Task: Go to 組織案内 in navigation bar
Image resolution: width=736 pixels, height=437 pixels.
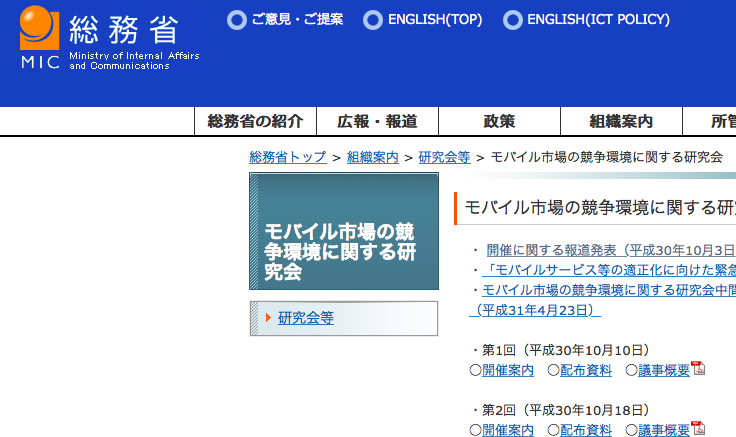Action: pyautogui.click(x=621, y=121)
